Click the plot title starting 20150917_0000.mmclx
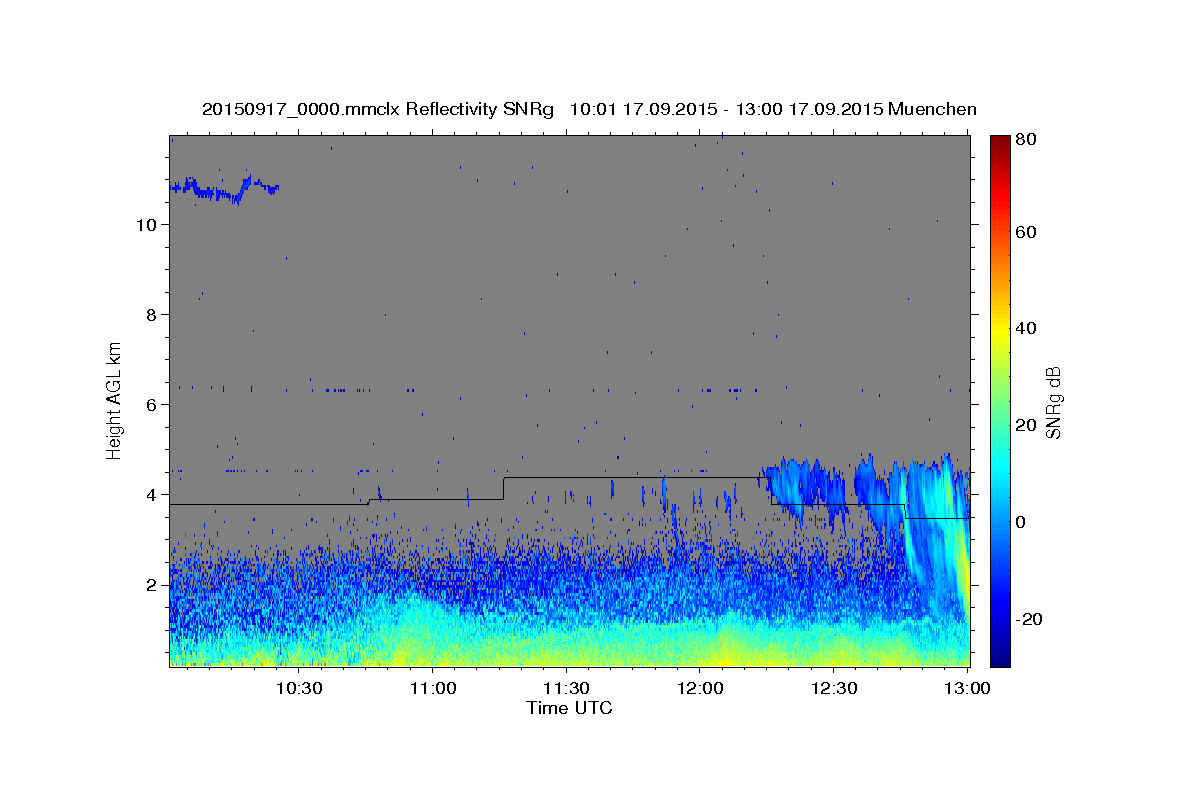 [x=589, y=109]
